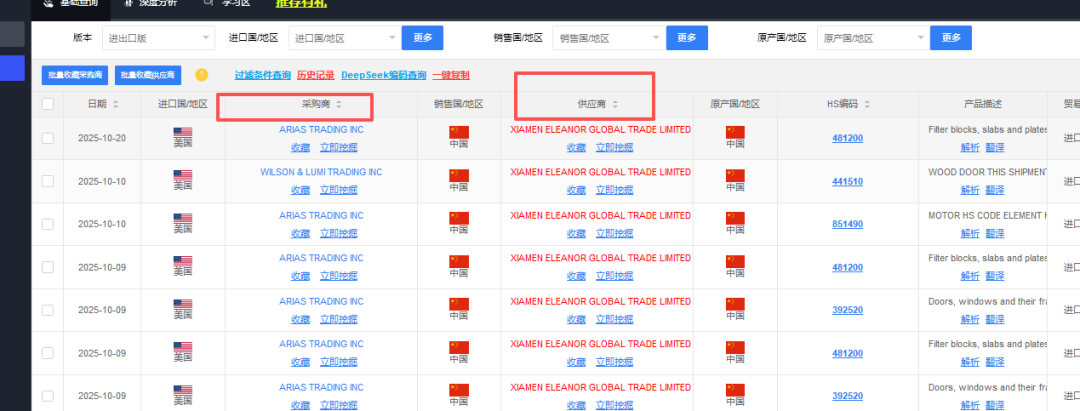Click supplier 收藏 in 2025-10-20 row
Image resolution: width=1080 pixels, height=411 pixels.
(x=577, y=147)
